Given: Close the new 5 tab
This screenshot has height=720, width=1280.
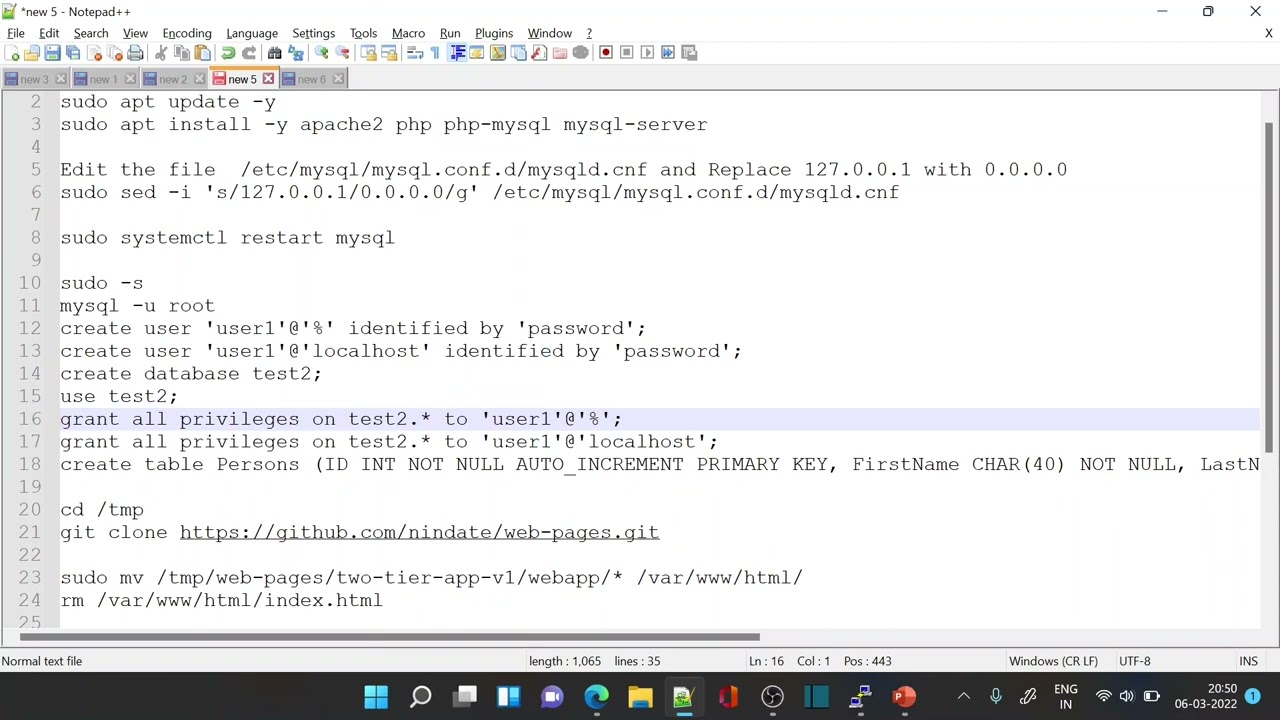Looking at the screenshot, I should [268, 79].
